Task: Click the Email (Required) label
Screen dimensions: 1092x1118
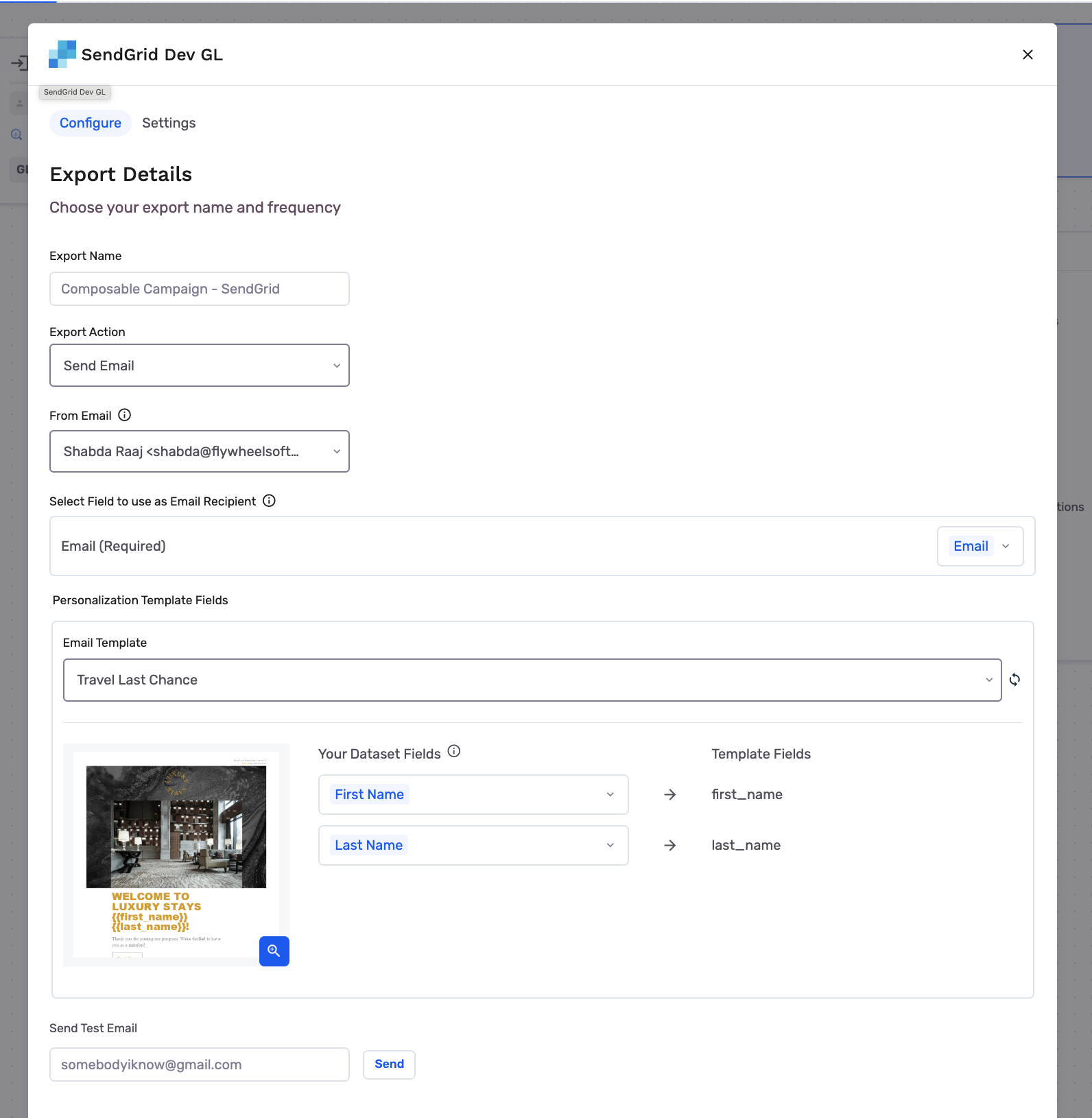Action: tap(113, 546)
